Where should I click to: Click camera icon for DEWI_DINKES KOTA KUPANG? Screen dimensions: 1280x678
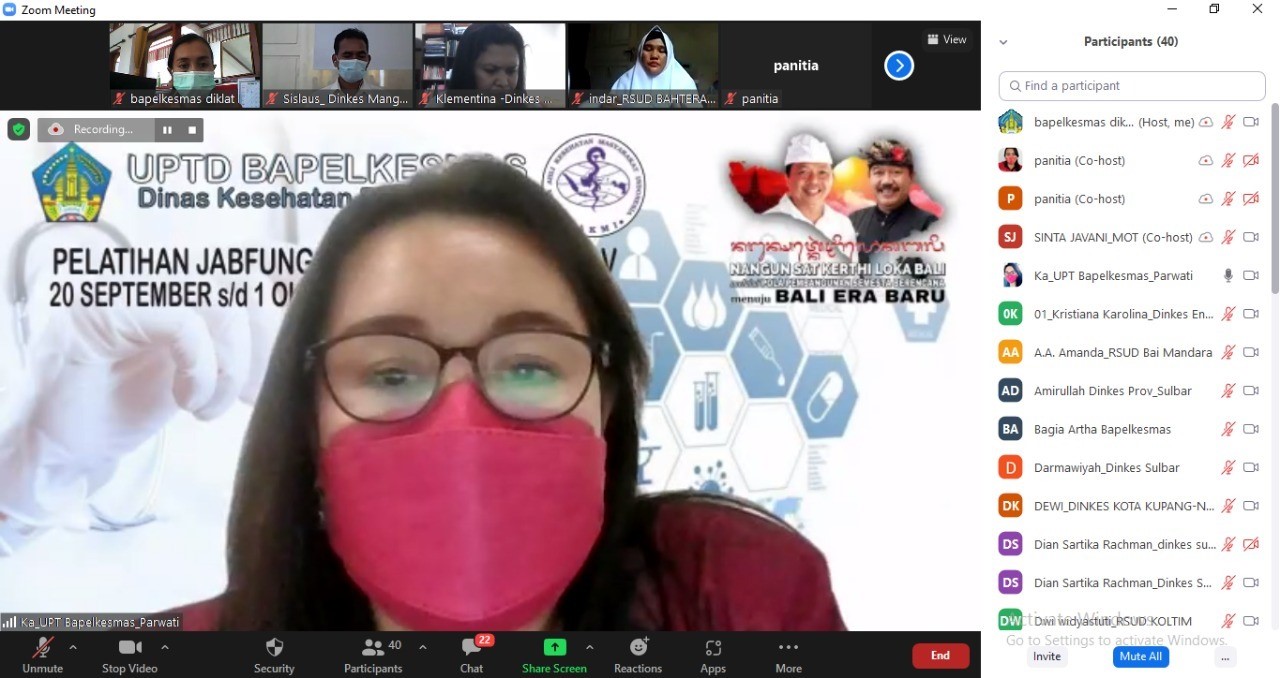(1250, 506)
